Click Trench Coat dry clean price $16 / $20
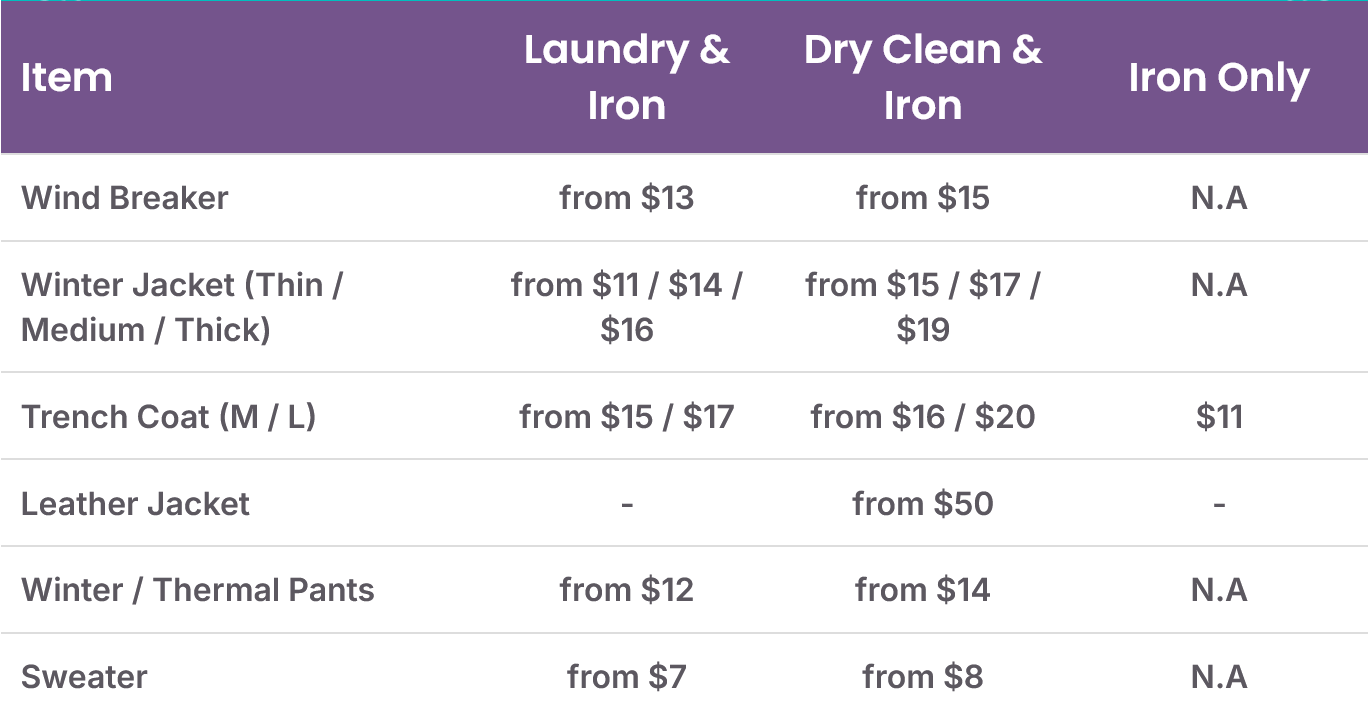1368x718 pixels. pyautogui.click(x=923, y=416)
